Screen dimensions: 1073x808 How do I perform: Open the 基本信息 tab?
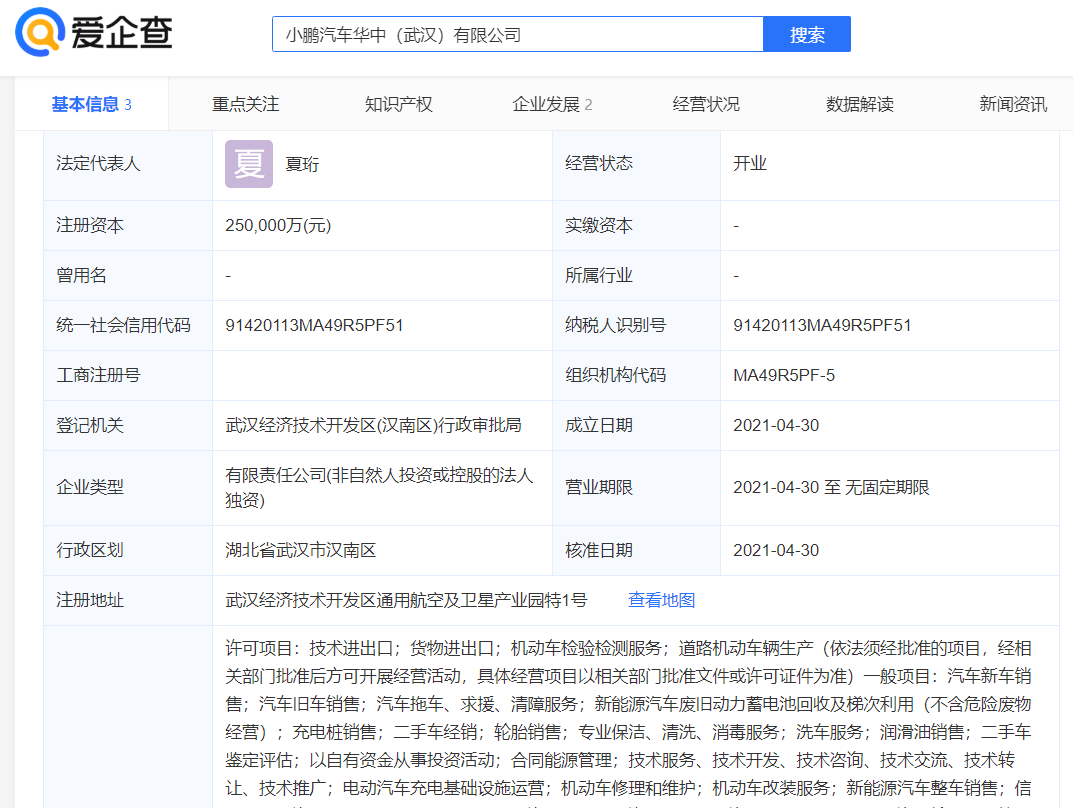92,104
